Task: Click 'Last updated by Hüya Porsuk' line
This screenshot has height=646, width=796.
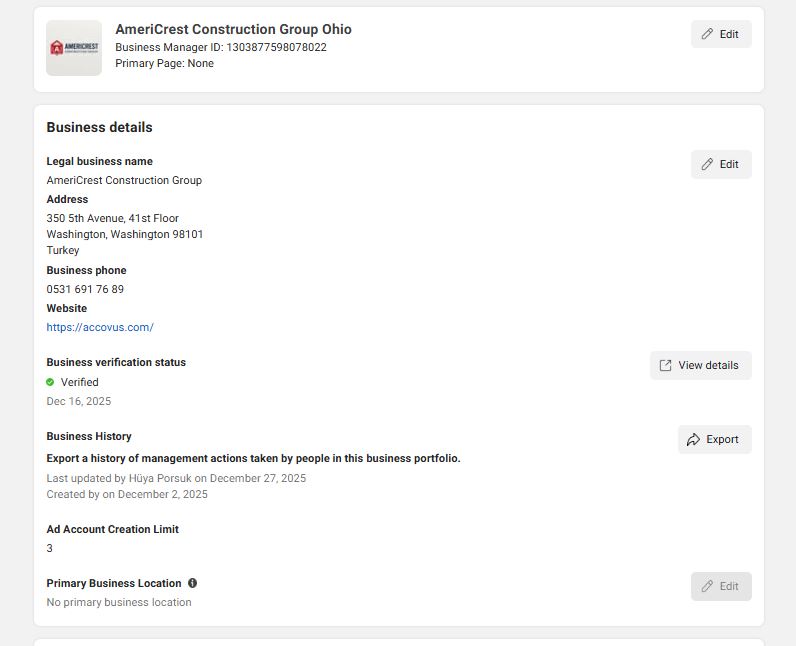Action: click(176, 478)
